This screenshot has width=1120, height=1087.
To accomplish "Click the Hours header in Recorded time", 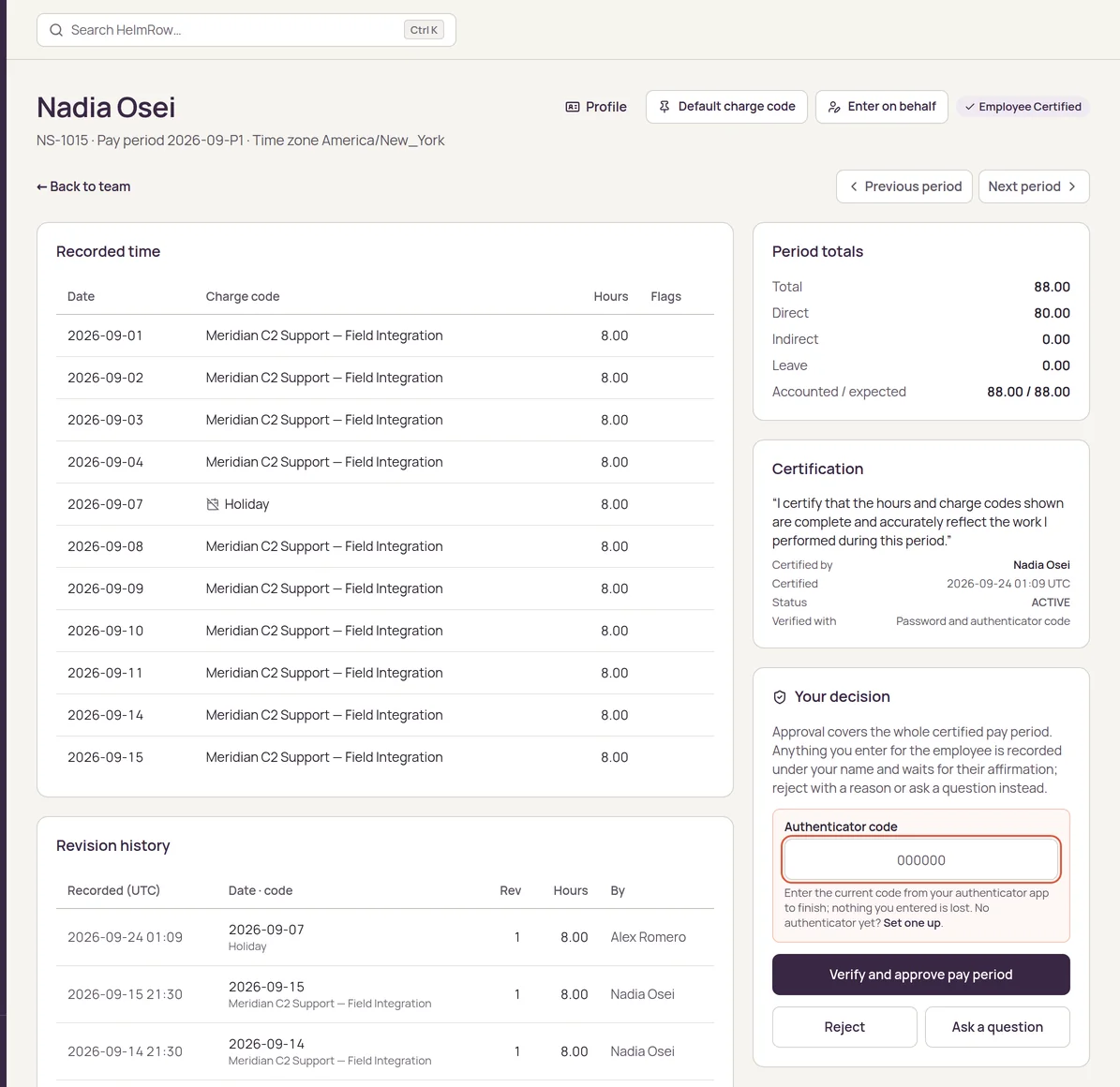I will pyautogui.click(x=611, y=296).
